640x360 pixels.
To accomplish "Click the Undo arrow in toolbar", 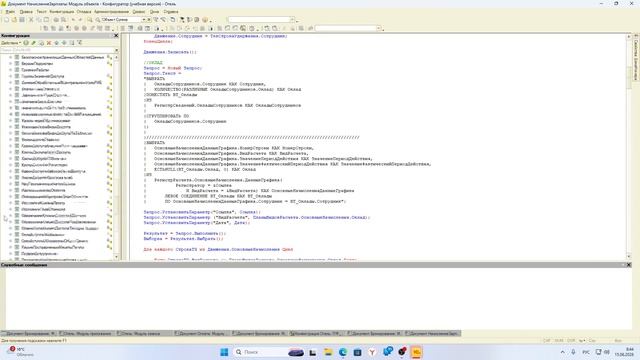I will click(73, 20).
